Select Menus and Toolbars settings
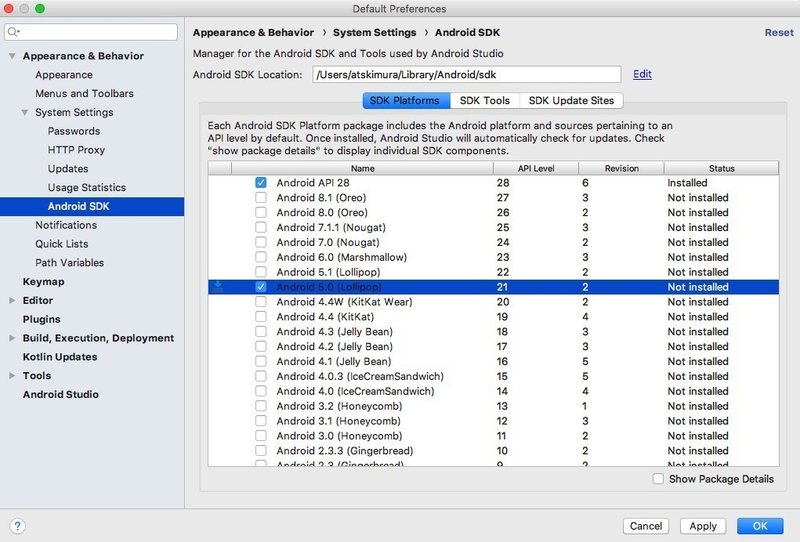800x542 pixels. pyautogui.click(x=84, y=93)
